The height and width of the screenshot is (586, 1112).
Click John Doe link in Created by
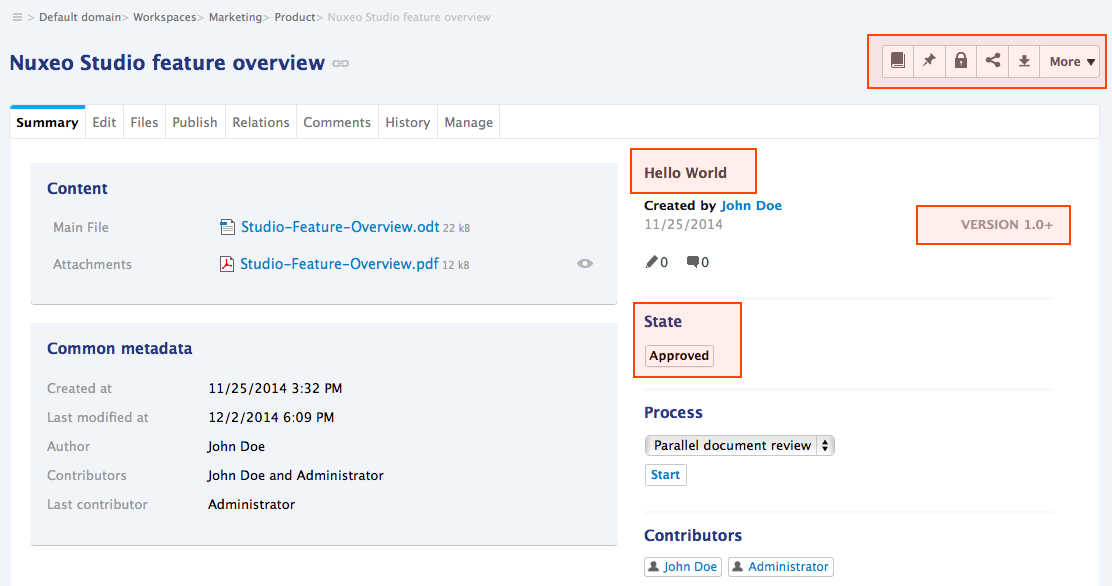point(751,206)
